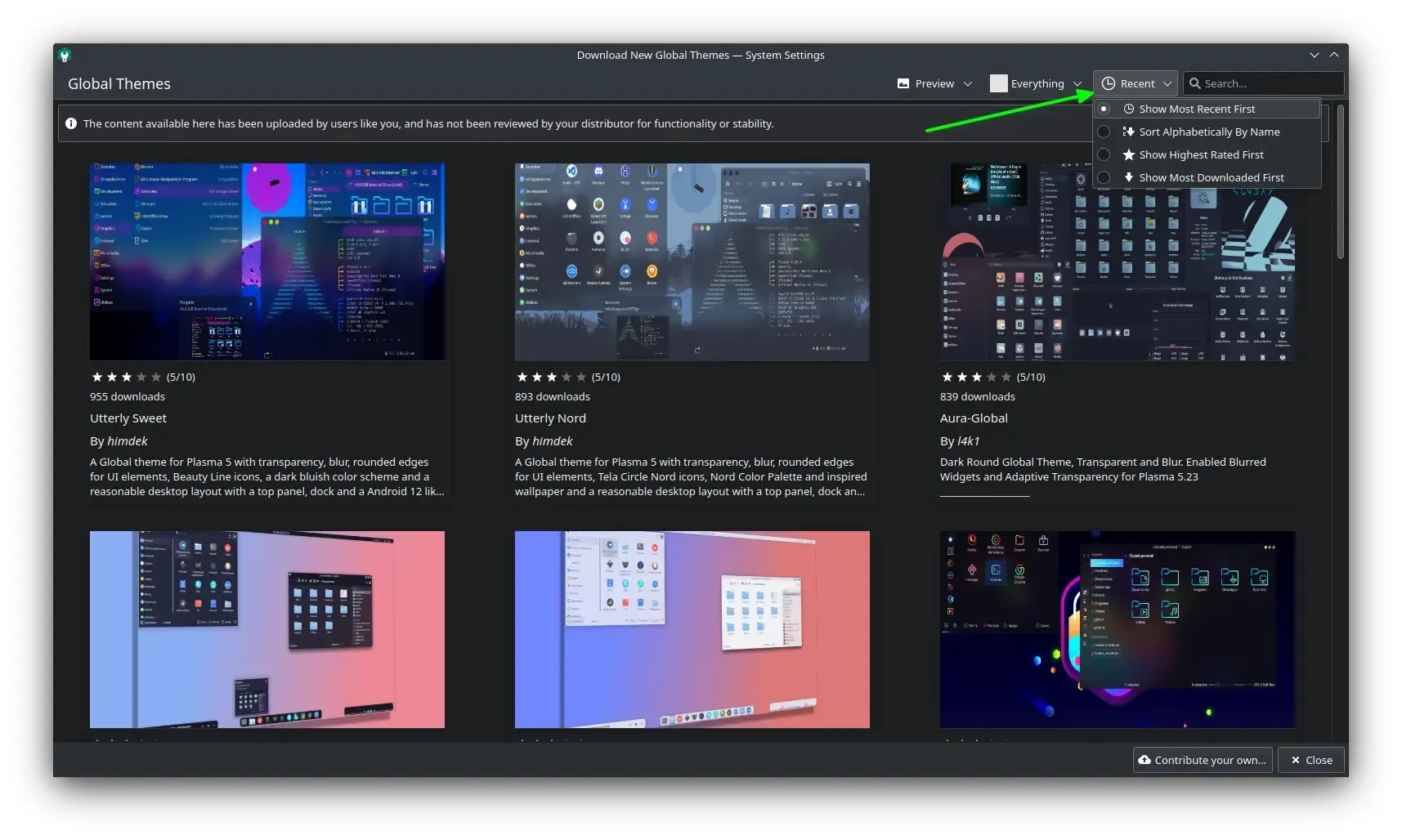The width and height of the screenshot is (1402, 840).
Task: Click the cloud upload icon on Contribute button
Action: point(1144,760)
